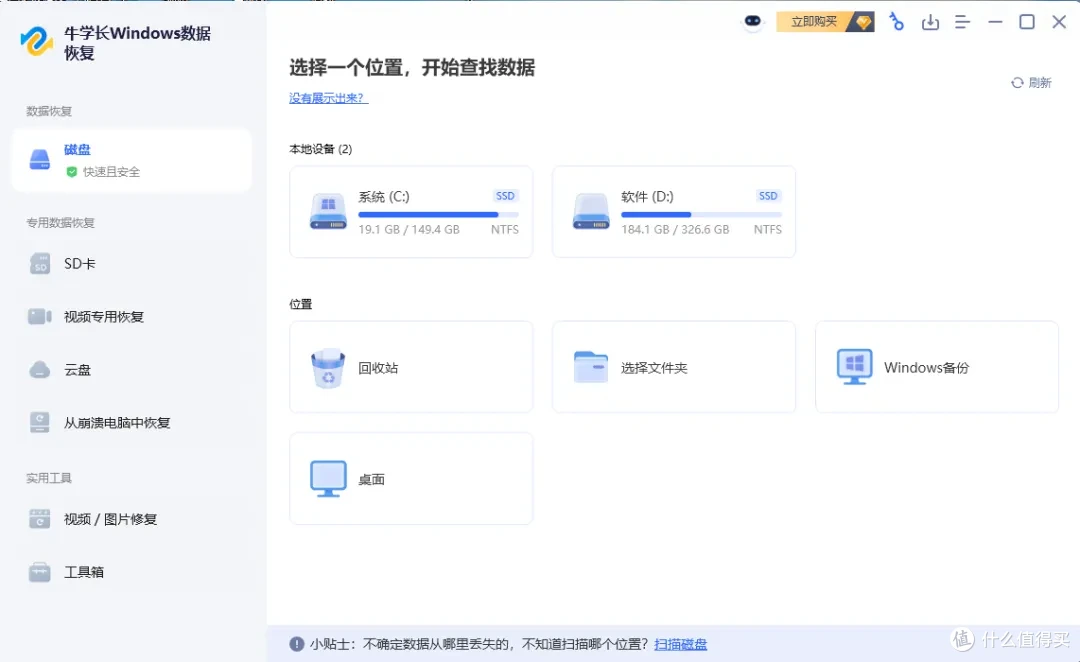This screenshot has width=1080, height=662.
Task: Click the registration key icon
Action: click(x=896, y=22)
